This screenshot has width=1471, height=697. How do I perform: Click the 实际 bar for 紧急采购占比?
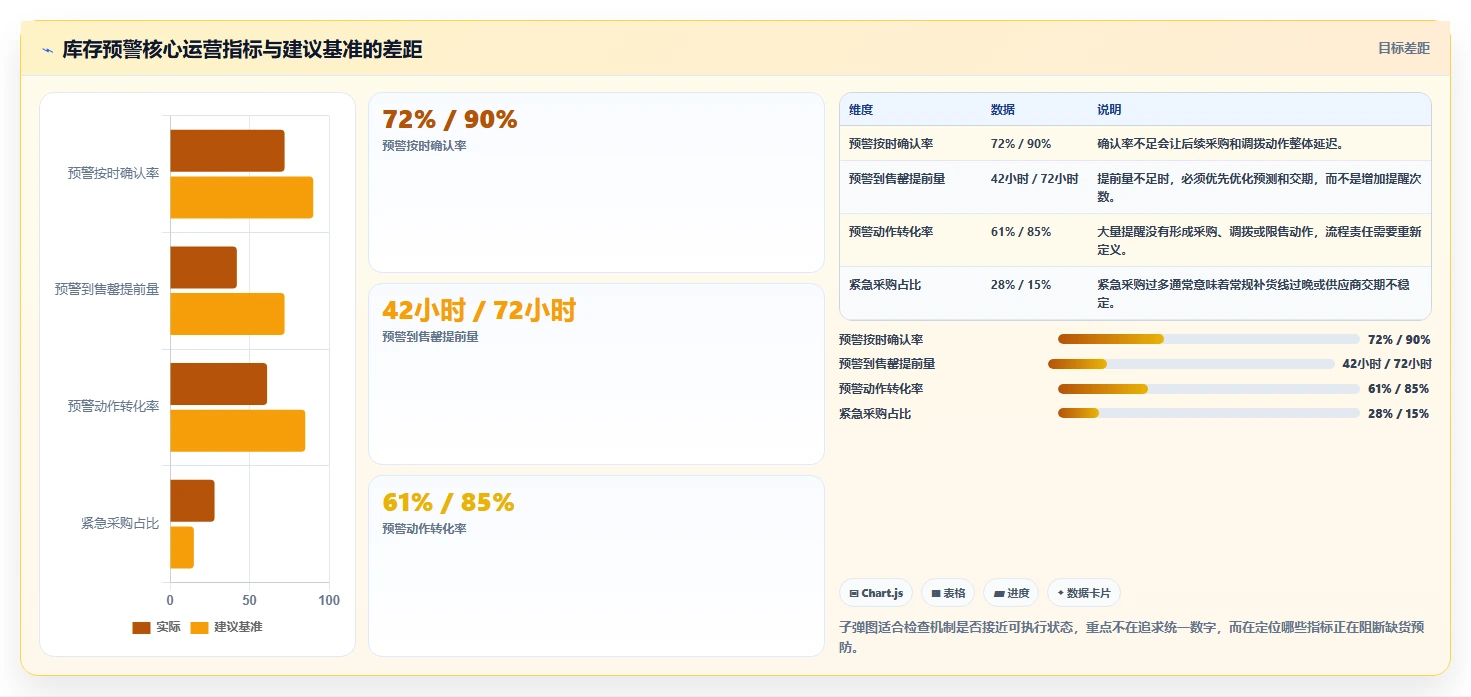coord(192,500)
